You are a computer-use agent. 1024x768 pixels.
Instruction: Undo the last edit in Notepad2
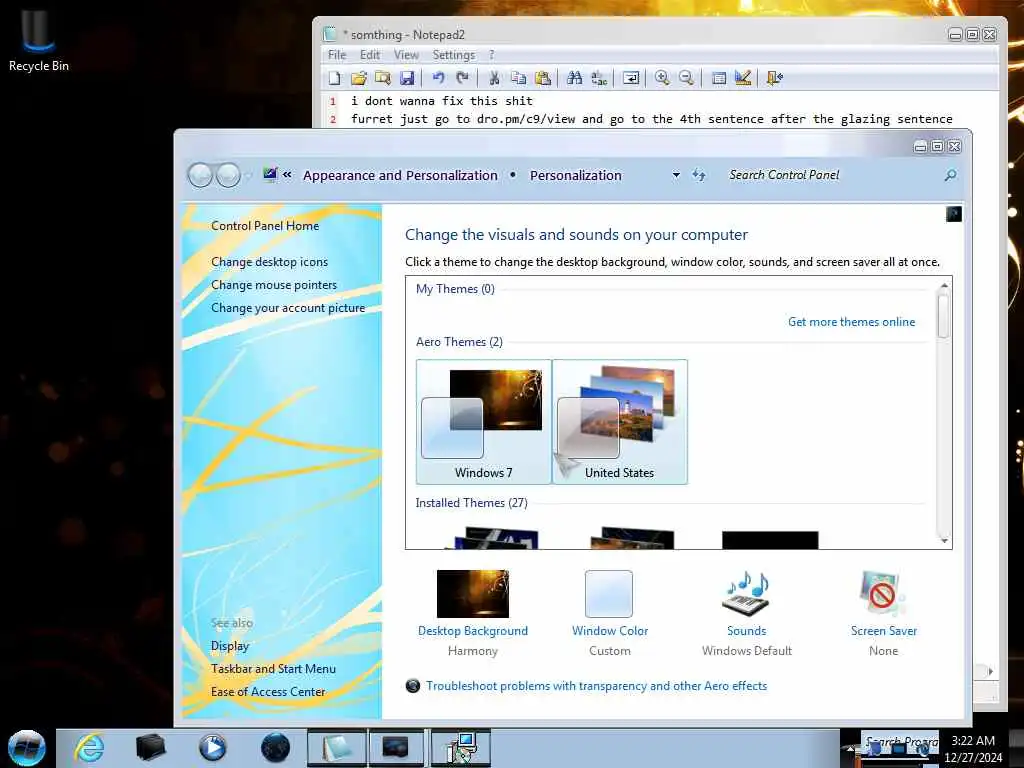[x=438, y=78]
